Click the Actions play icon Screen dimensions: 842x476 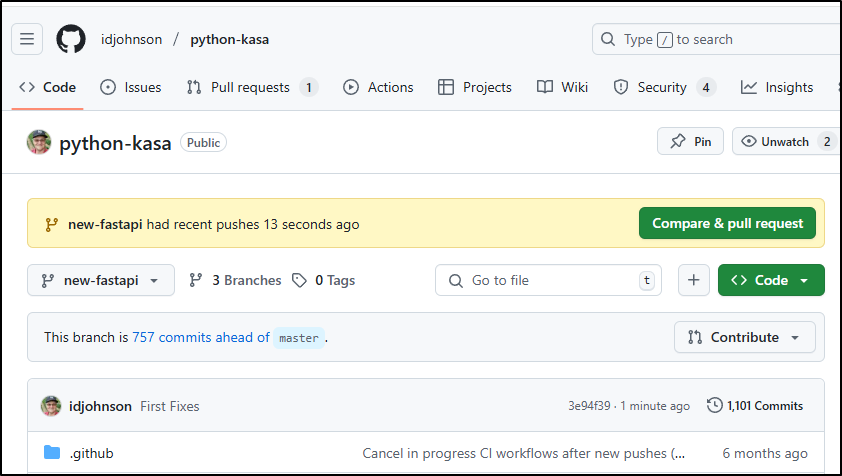pyautogui.click(x=351, y=87)
